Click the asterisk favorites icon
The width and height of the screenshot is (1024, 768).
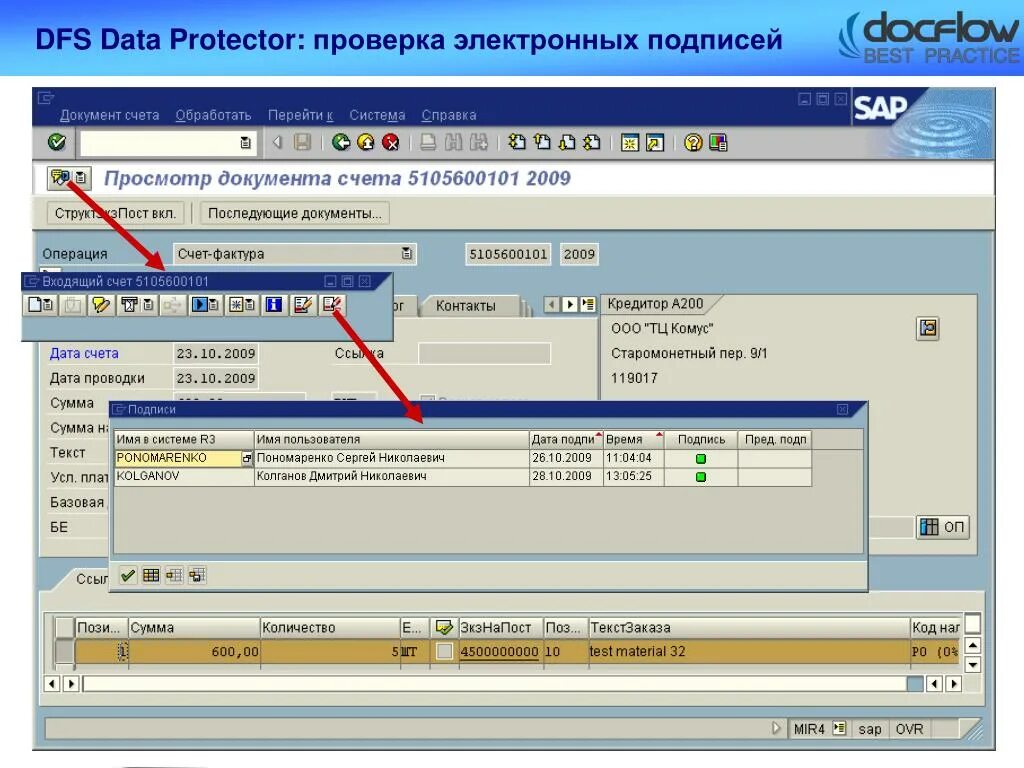[x=236, y=305]
